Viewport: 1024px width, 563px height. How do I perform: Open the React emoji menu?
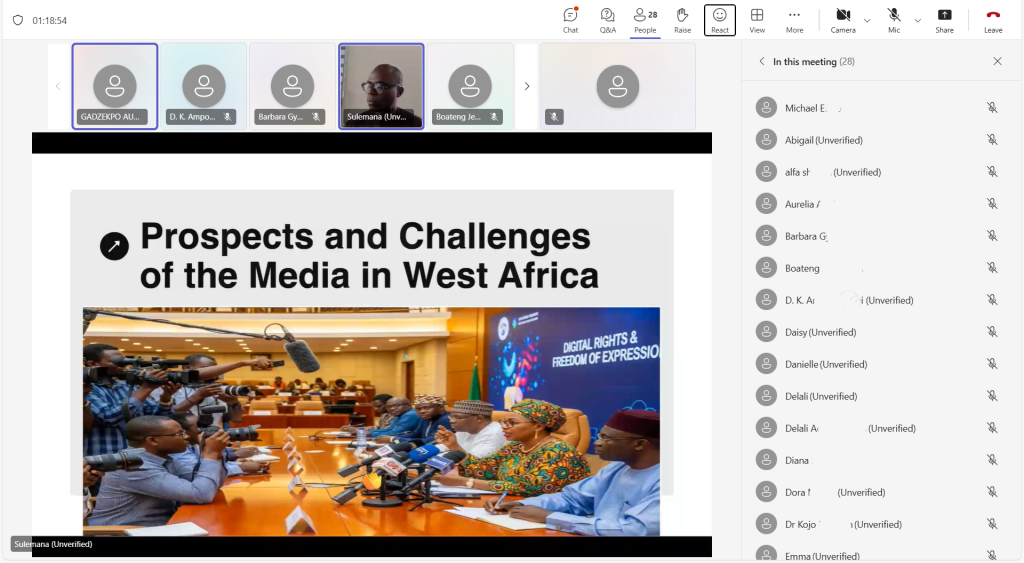[720, 19]
